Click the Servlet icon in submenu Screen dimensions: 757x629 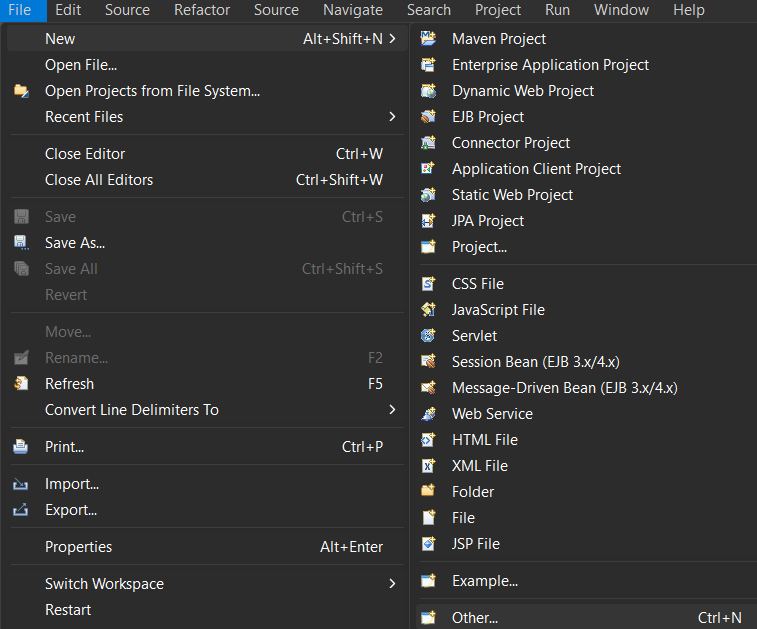429,336
